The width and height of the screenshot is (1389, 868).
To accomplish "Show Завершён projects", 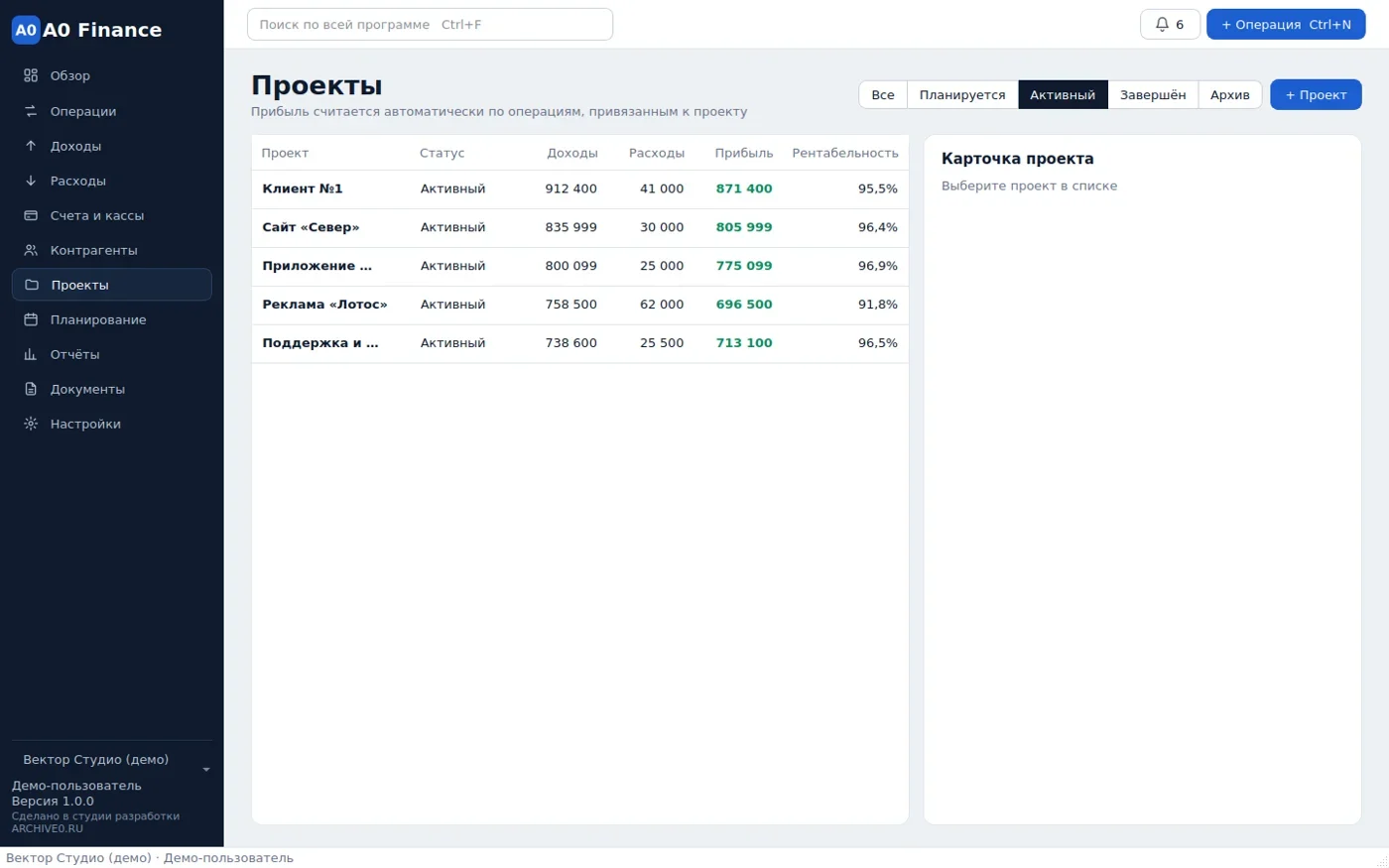I will point(1153,95).
